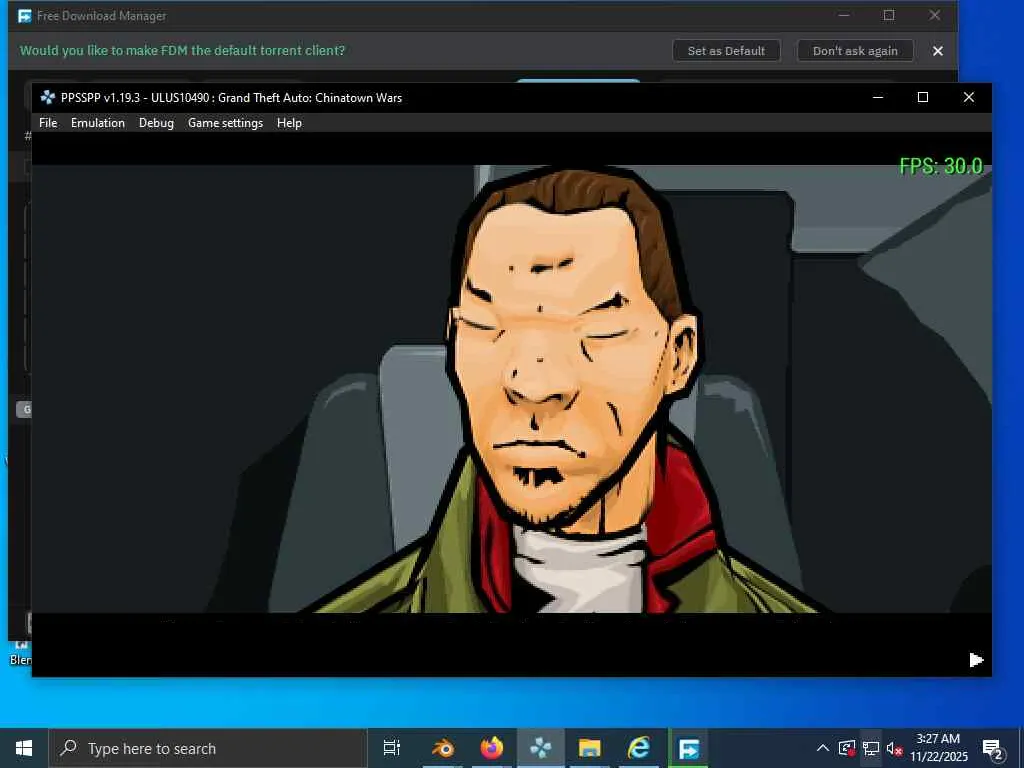Open the Help menu in PPSSPP
This screenshot has height=768, width=1024.
pos(289,123)
